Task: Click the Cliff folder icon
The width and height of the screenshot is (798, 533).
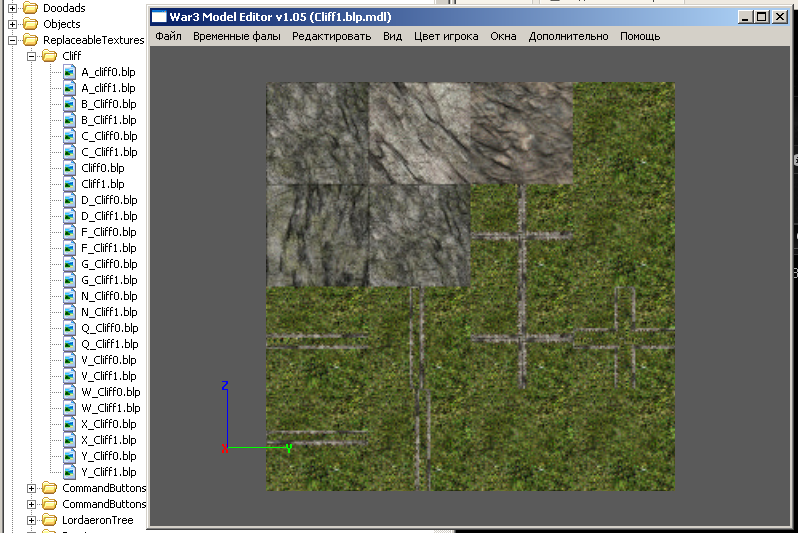Action: tap(49, 55)
